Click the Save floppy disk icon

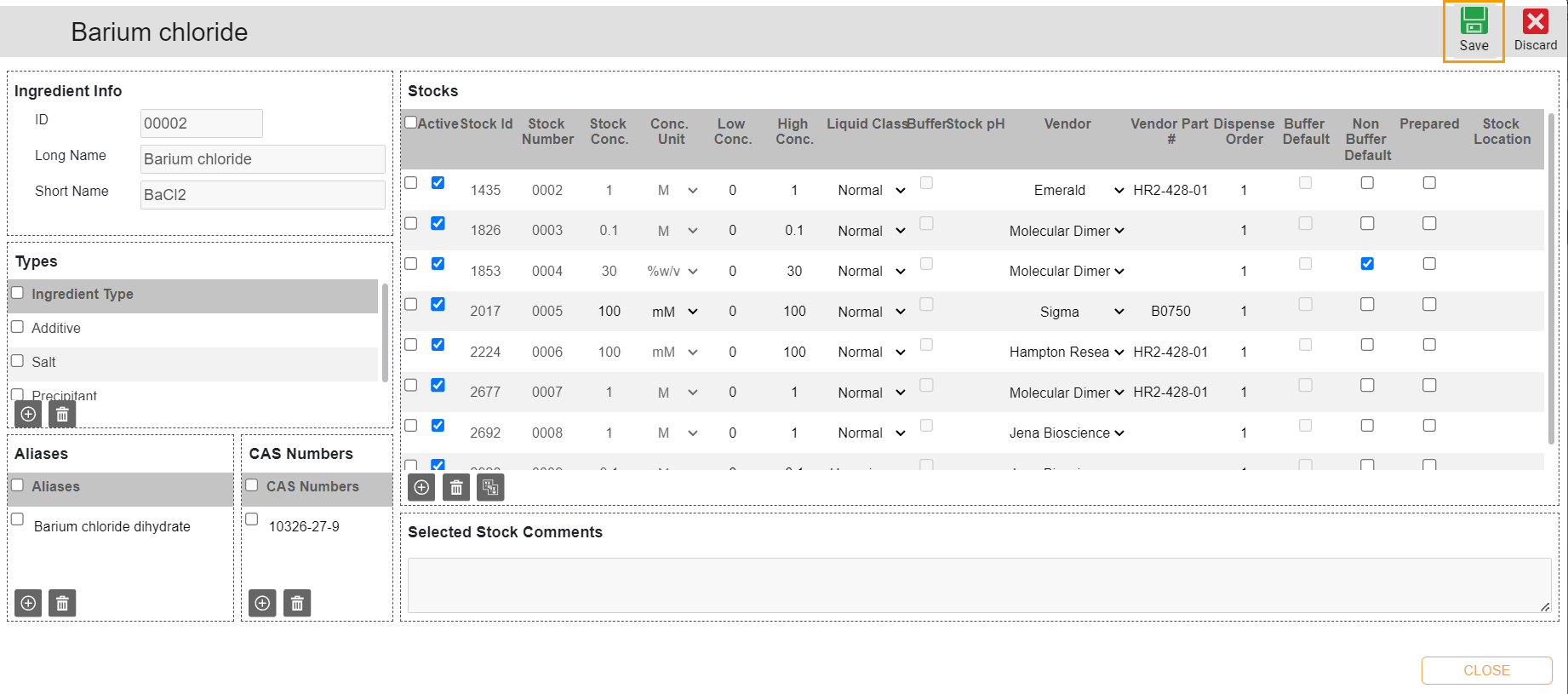coord(1474,21)
